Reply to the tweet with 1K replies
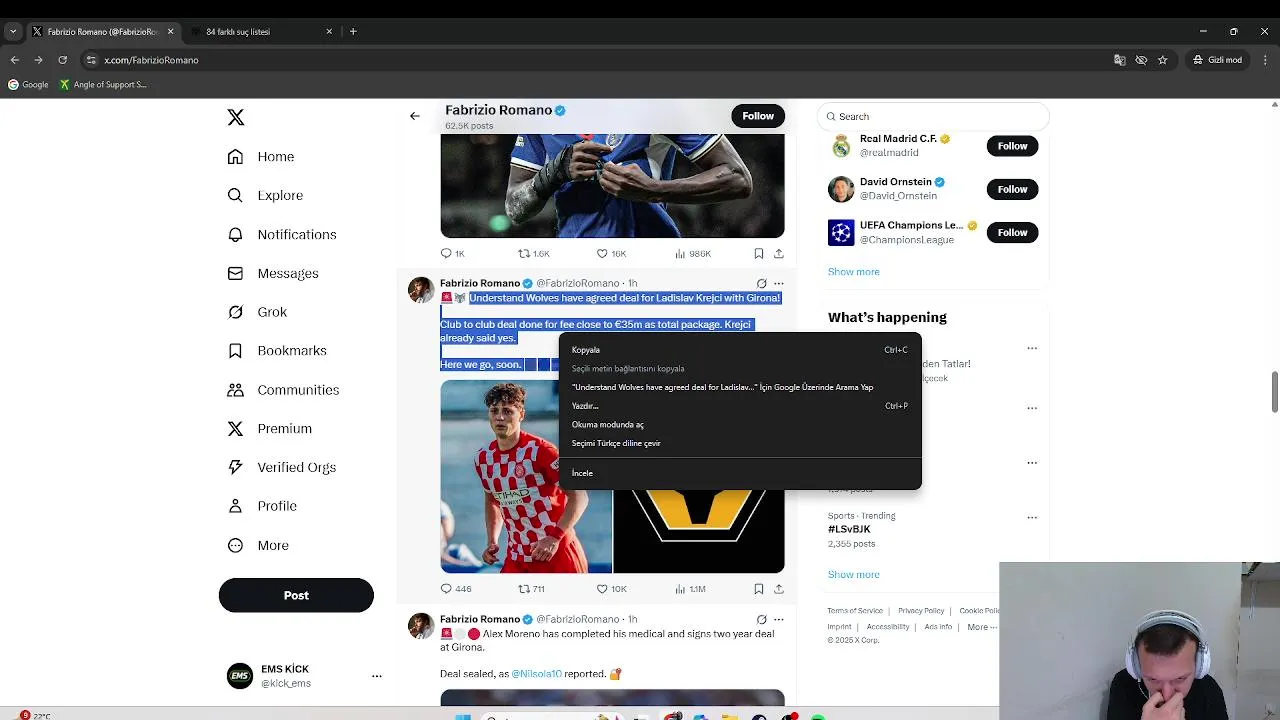 (x=453, y=254)
